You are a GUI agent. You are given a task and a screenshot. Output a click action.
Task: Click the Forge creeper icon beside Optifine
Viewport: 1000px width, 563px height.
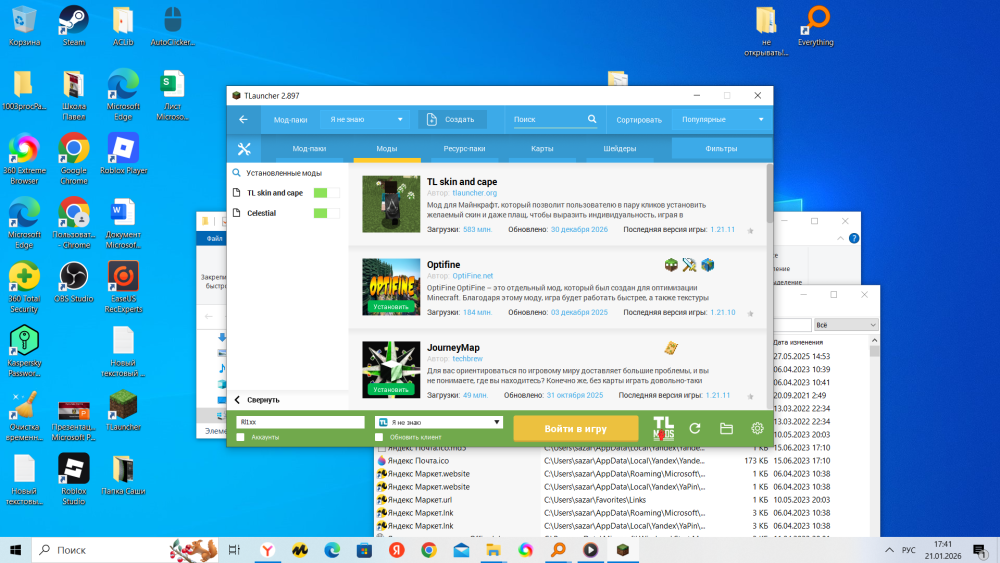[671, 265]
